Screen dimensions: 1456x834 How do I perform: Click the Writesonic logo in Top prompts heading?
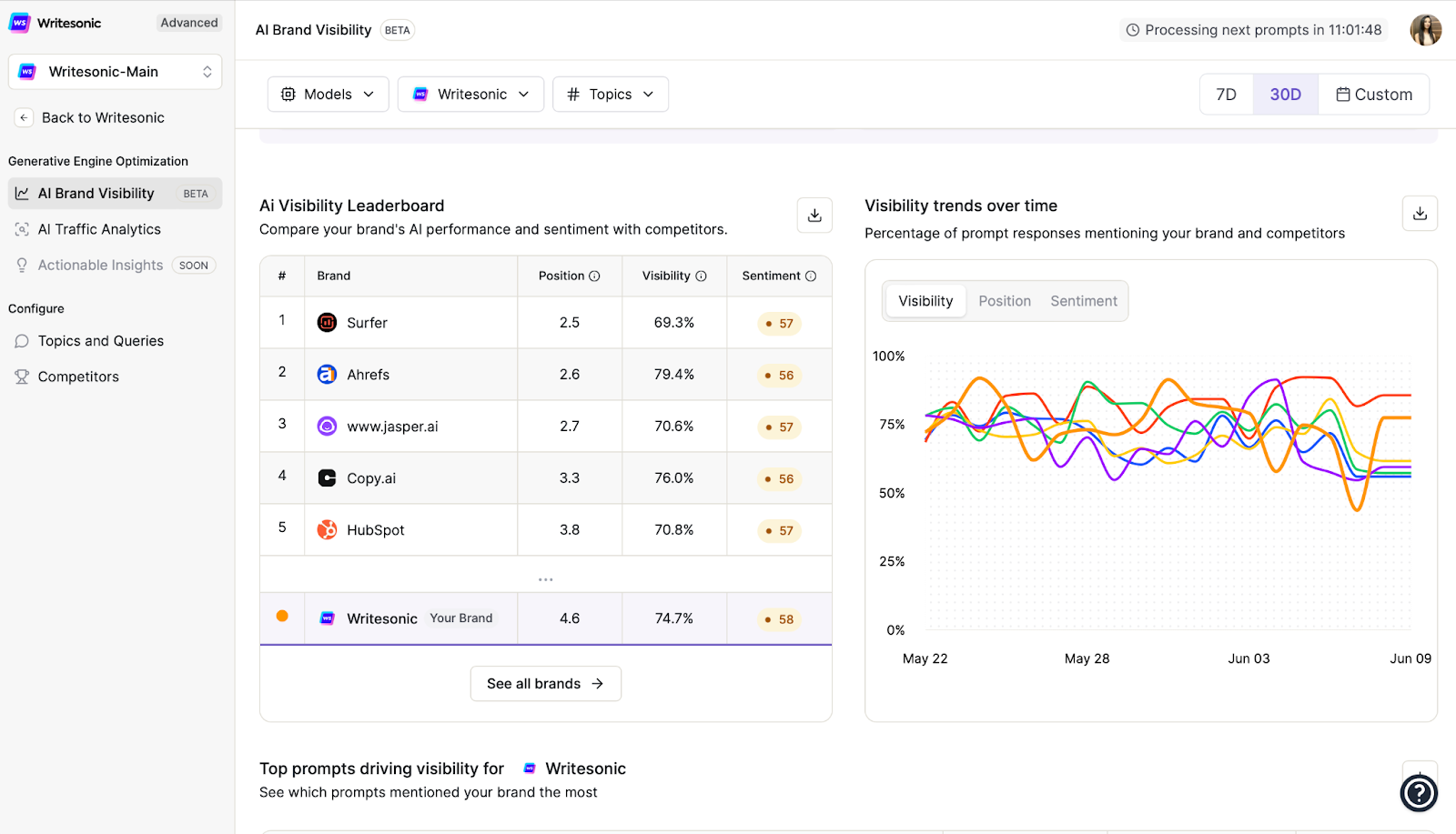coord(530,769)
